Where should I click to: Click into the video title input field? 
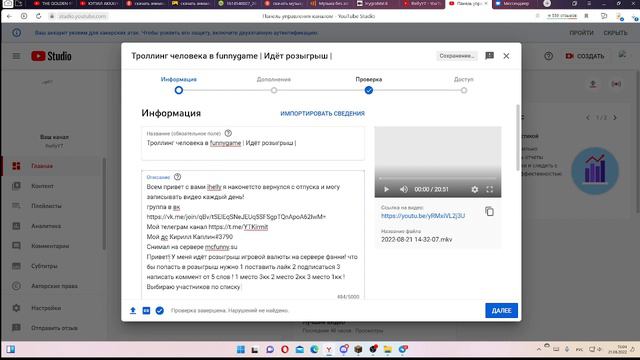(x=253, y=143)
